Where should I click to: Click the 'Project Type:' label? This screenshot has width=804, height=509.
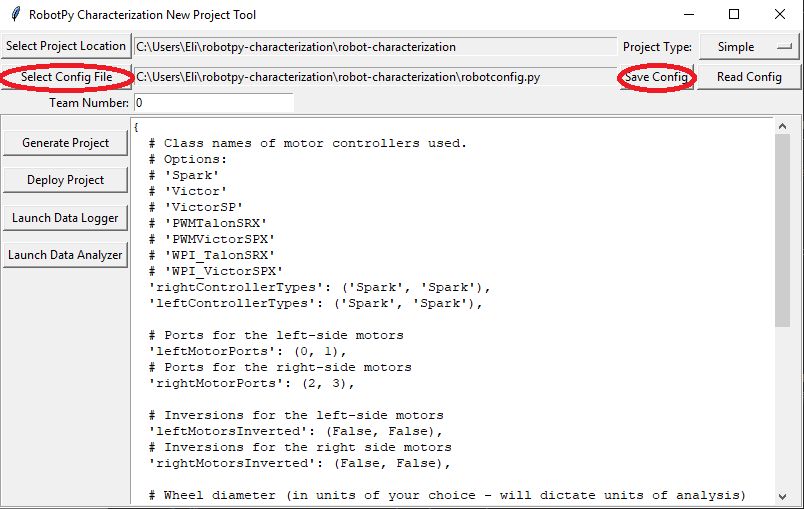point(657,47)
